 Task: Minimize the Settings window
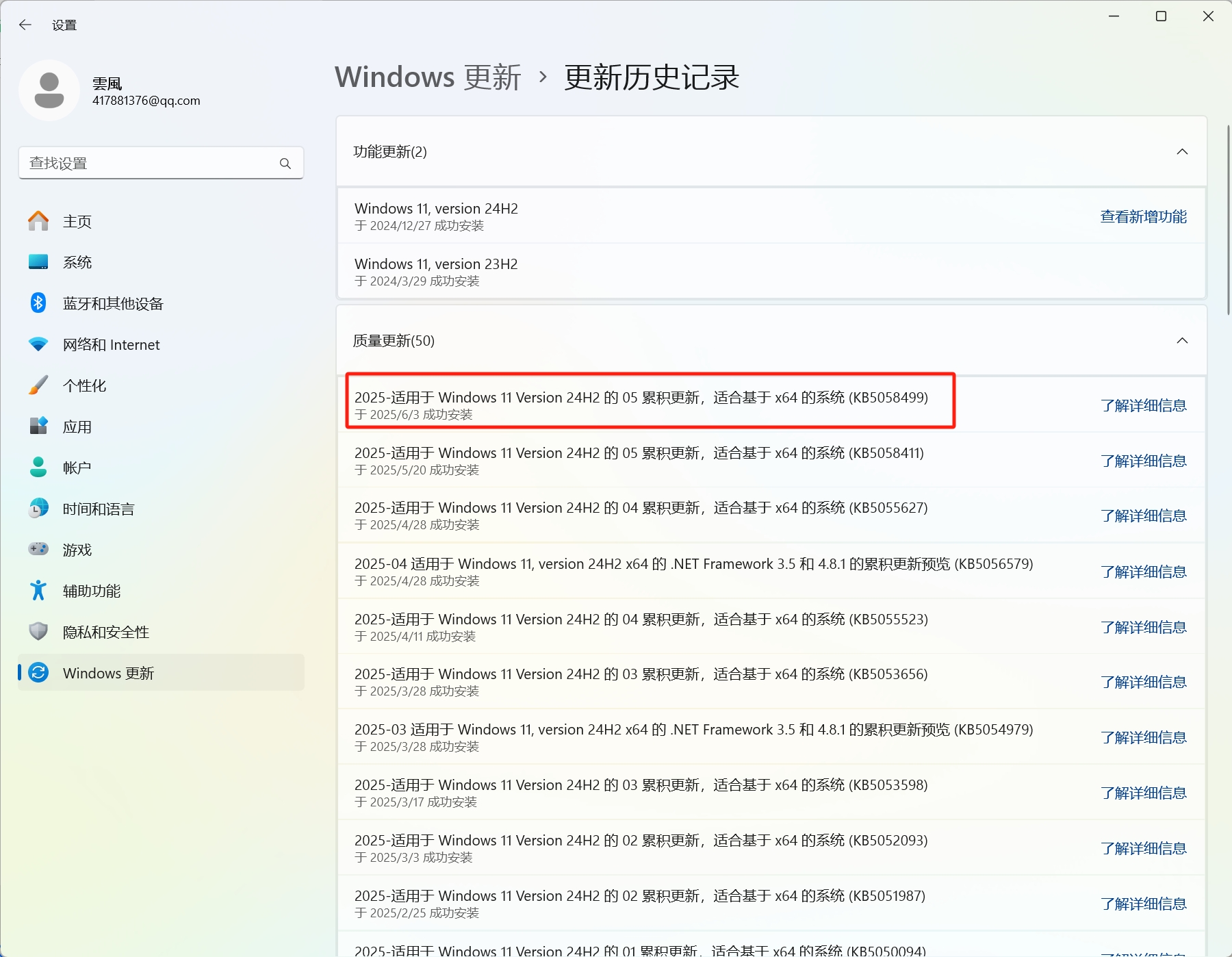point(1114,16)
